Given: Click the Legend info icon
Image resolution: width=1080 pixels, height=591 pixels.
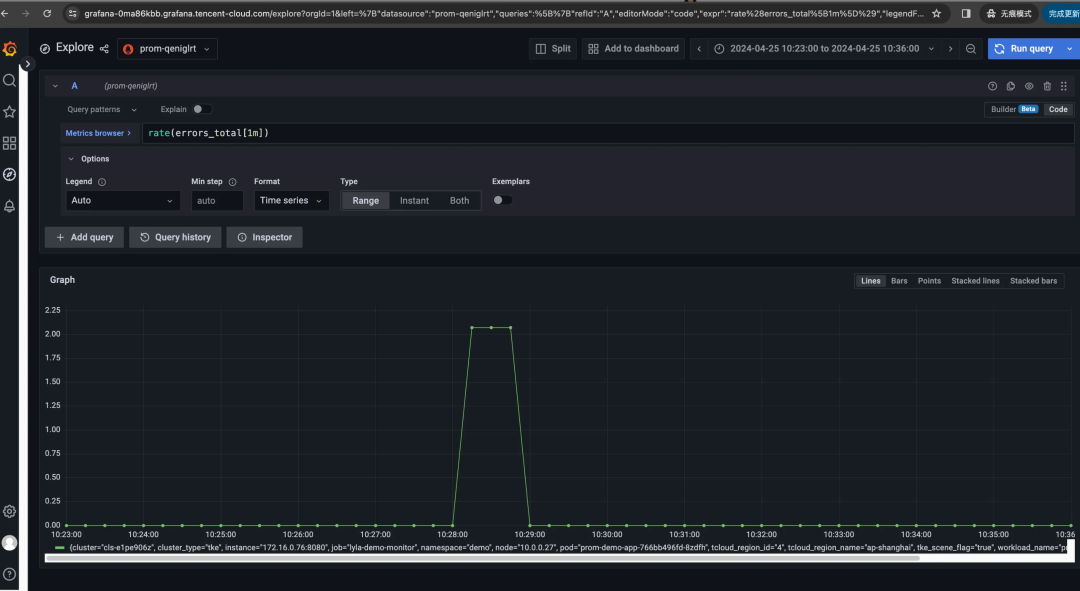Looking at the screenshot, I should [x=102, y=182].
